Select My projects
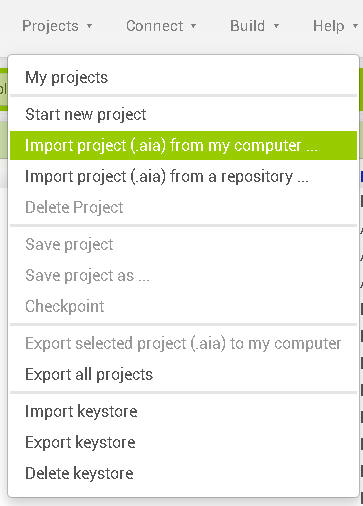Viewport: 363px width, 506px height. click(x=183, y=78)
